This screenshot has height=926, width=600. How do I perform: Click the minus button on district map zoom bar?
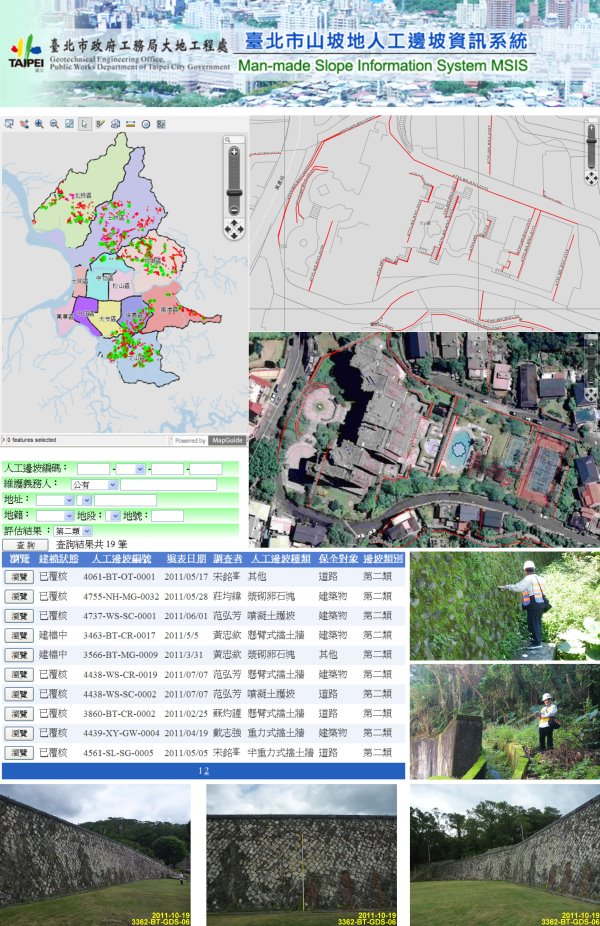pyautogui.click(x=234, y=210)
